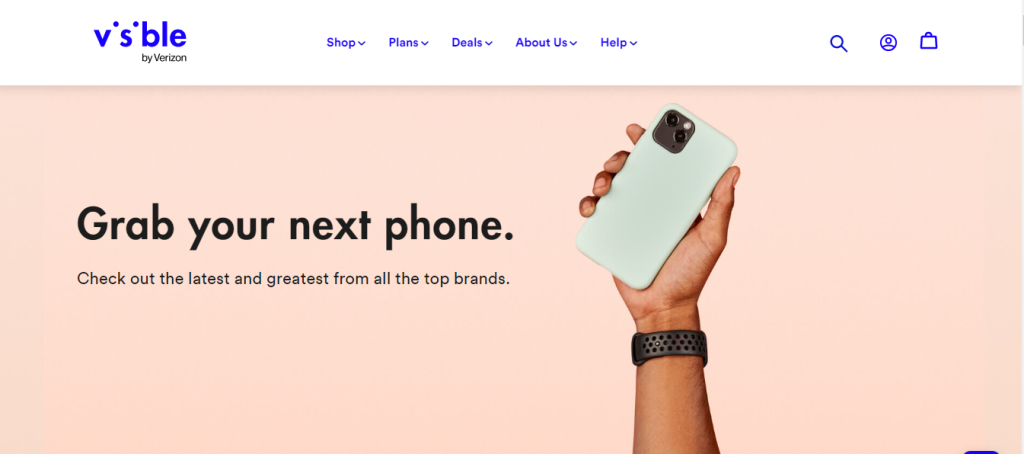Image resolution: width=1024 pixels, height=454 pixels.
Task: View the shopping bag cart icon
Action: pyautogui.click(x=929, y=41)
